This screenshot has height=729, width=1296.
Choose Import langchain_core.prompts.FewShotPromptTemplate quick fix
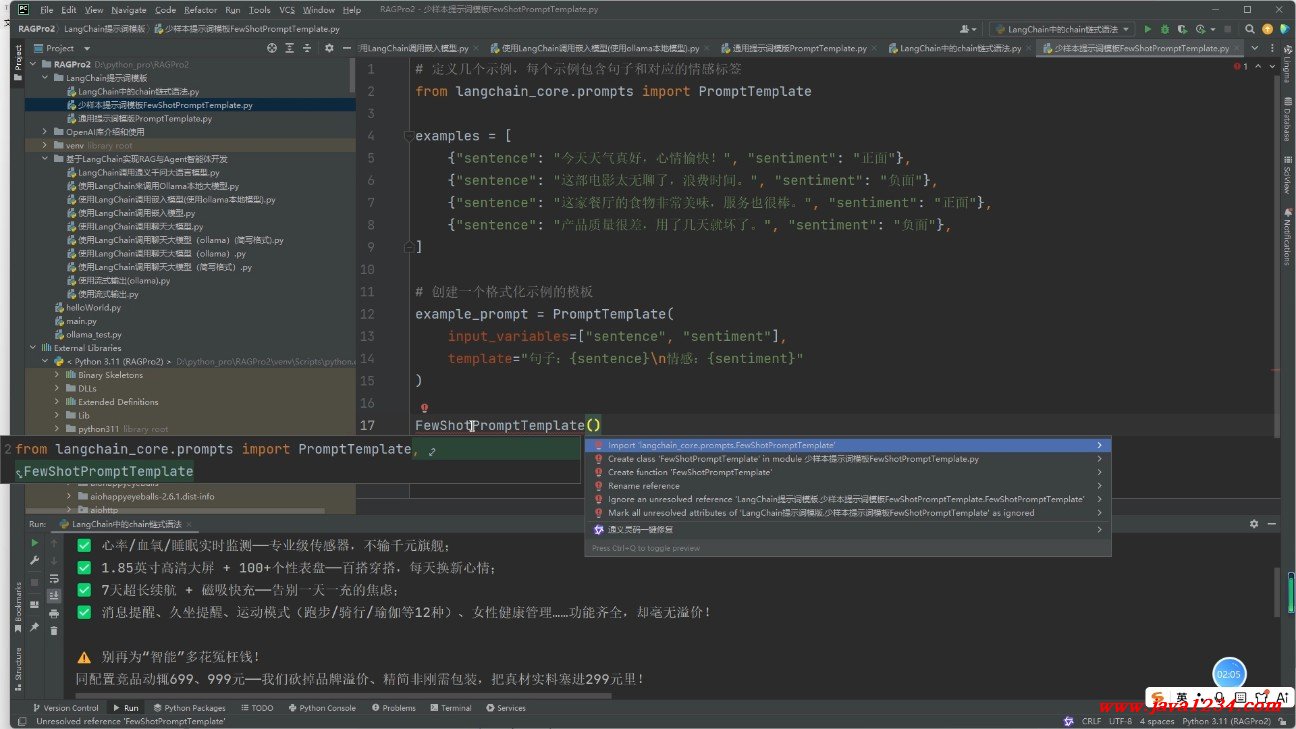coord(721,445)
